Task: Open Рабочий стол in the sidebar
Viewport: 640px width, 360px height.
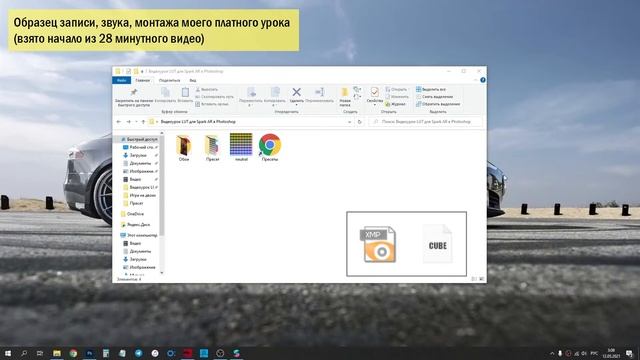Action: tap(141, 147)
